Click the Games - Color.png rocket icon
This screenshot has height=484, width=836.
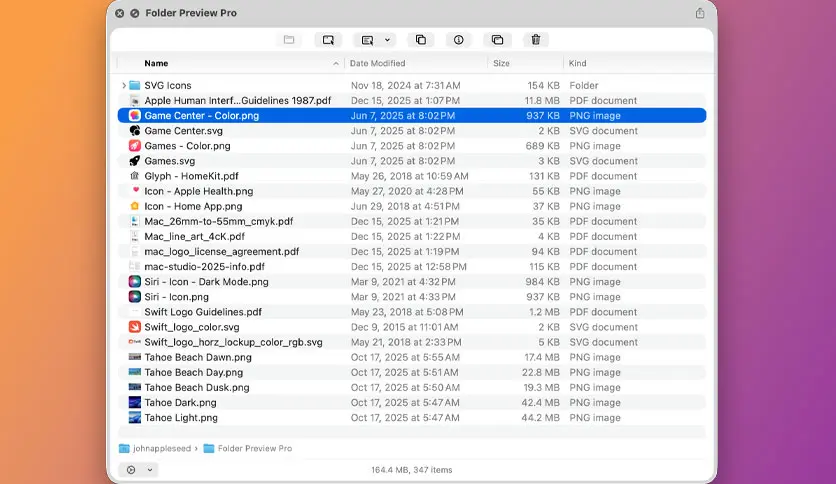coord(135,146)
